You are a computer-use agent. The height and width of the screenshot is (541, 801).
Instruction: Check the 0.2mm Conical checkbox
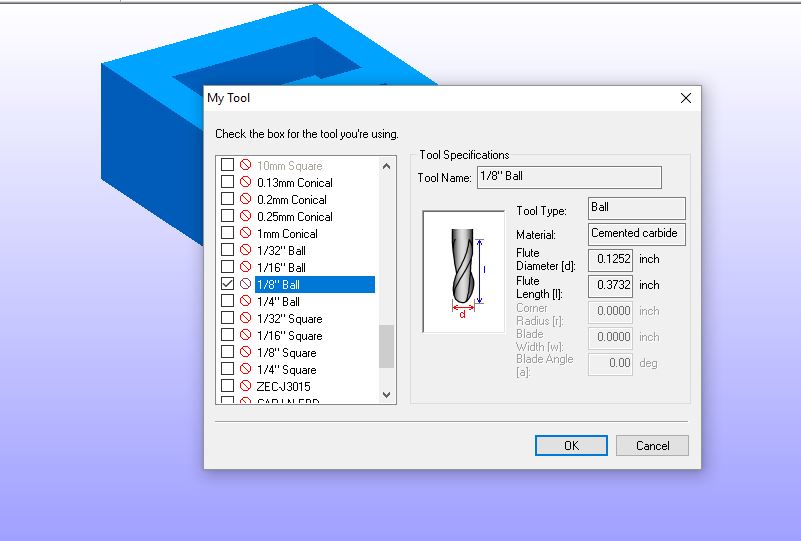click(227, 199)
